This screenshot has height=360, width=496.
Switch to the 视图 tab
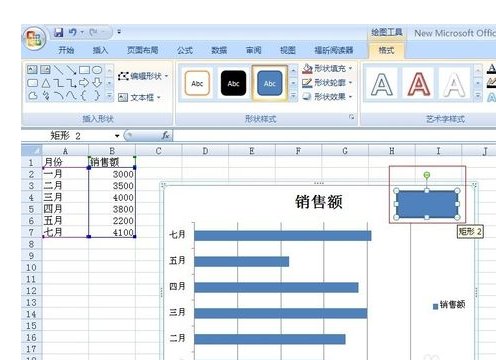[x=288, y=50]
